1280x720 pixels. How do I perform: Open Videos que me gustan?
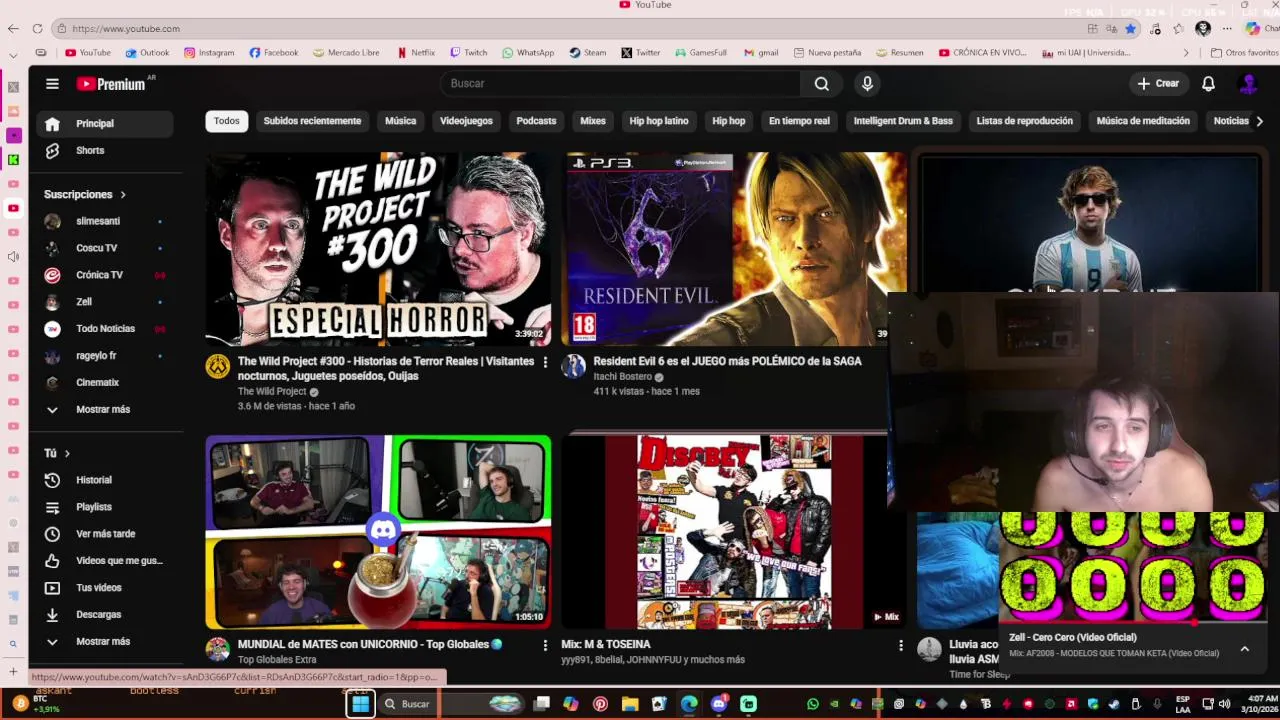click(x=105, y=561)
